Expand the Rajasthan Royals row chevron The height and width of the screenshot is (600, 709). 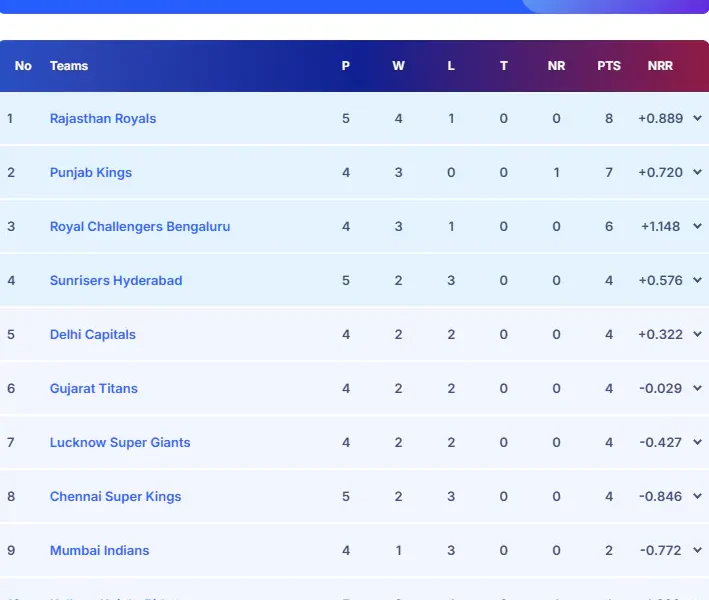click(697, 118)
